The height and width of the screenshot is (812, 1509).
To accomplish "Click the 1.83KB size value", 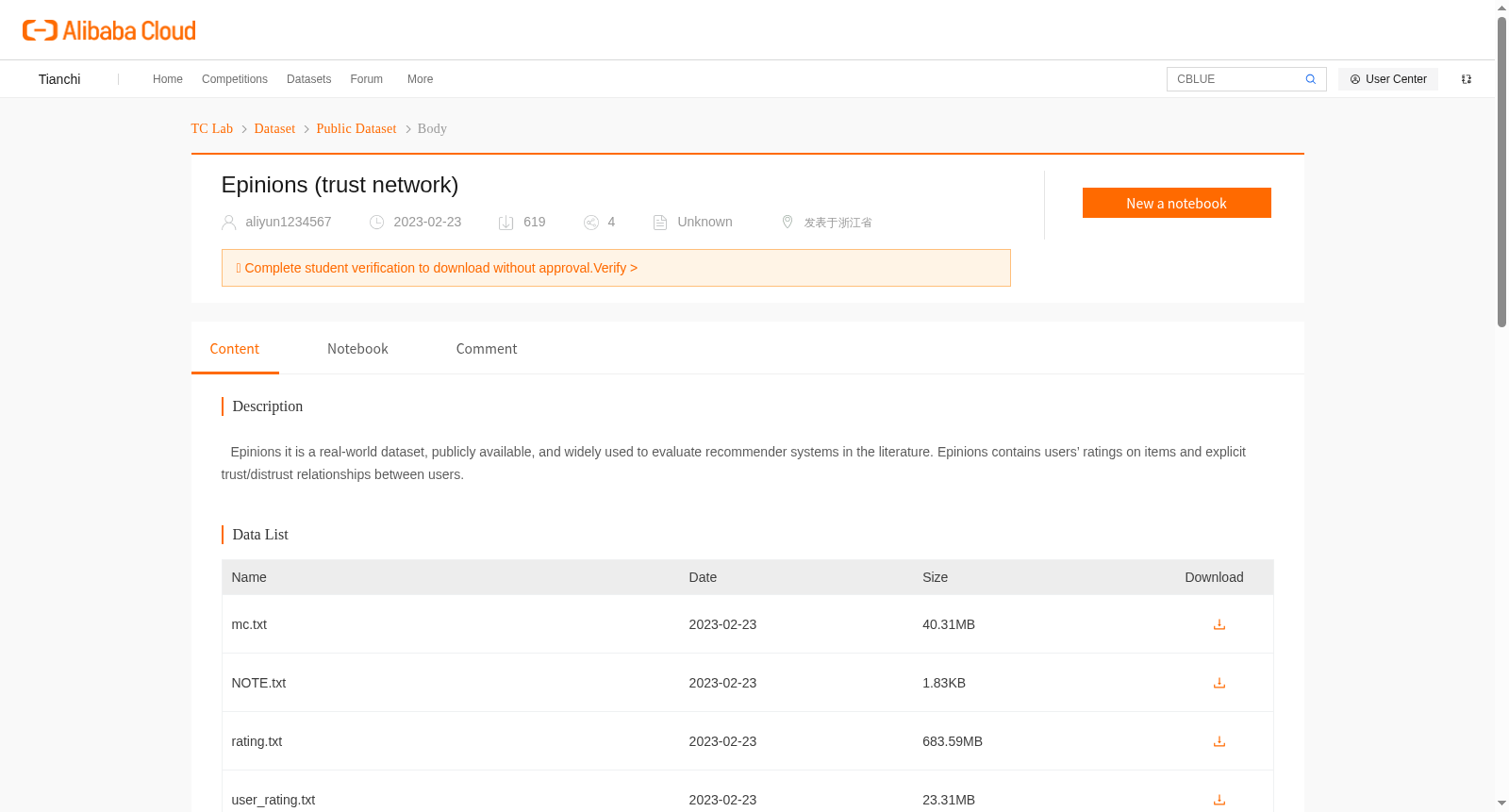I will click(x=944, y=683).
